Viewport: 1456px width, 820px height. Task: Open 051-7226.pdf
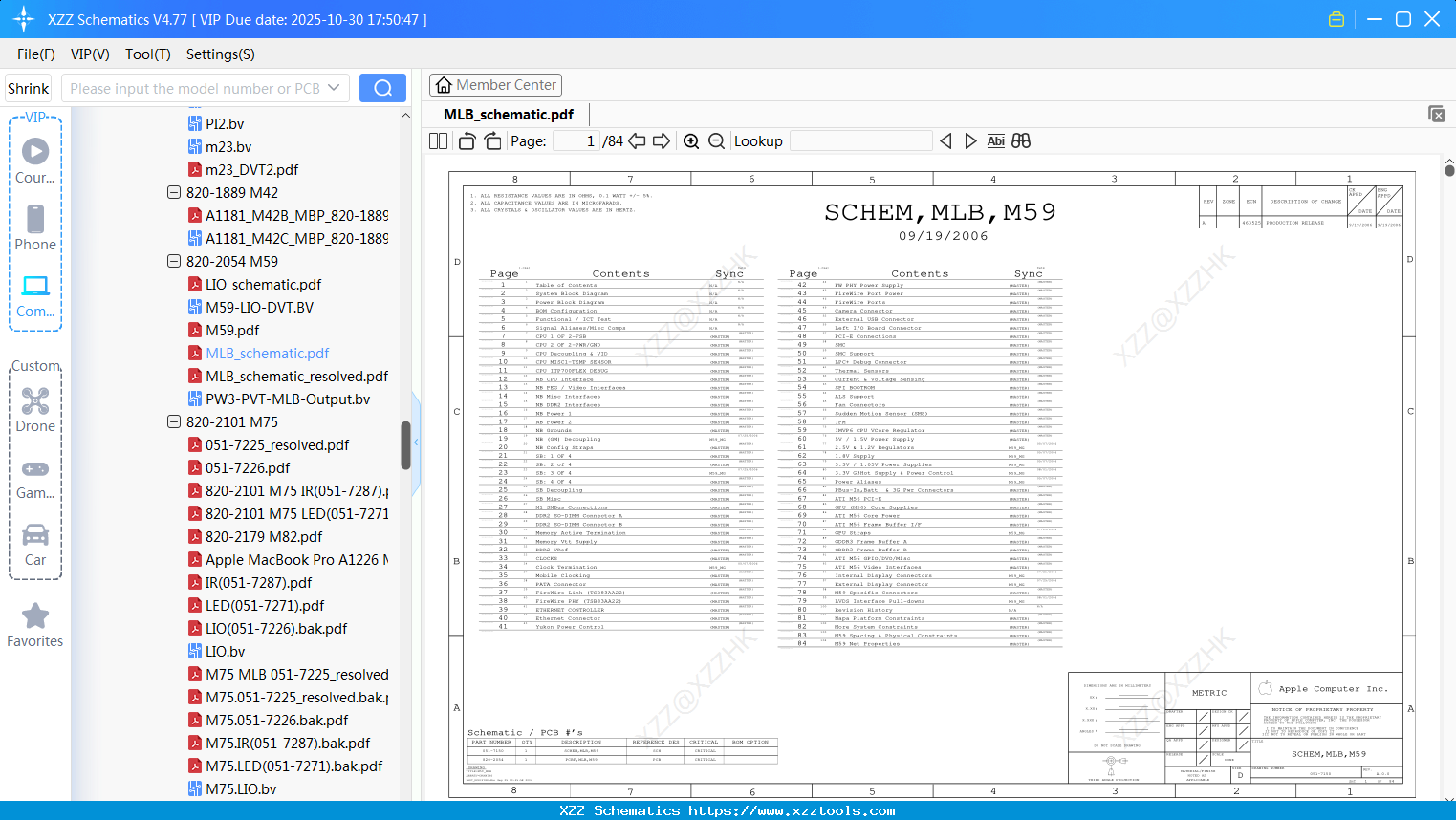coord(239,467)
